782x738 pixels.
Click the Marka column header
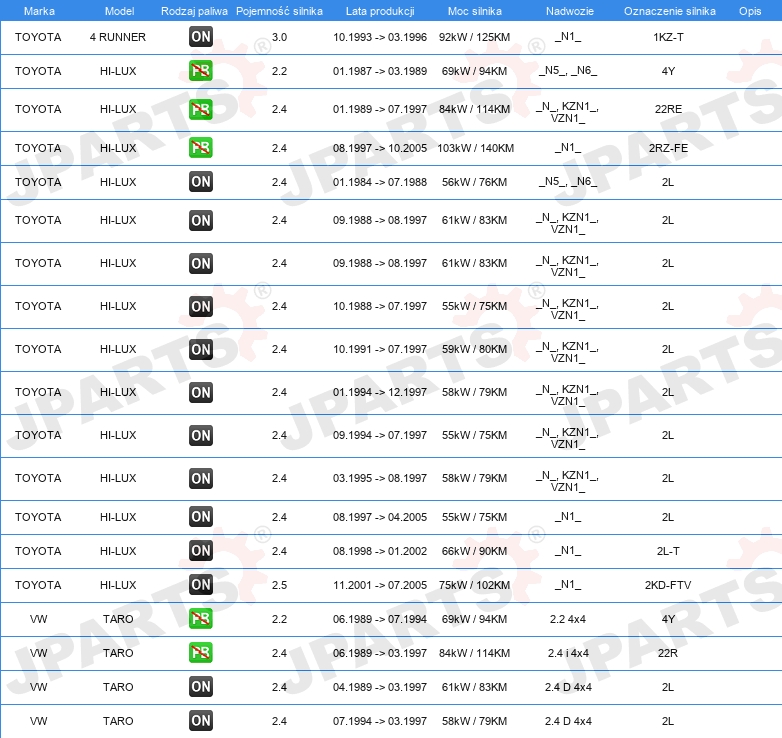click(x=39, y=11)
